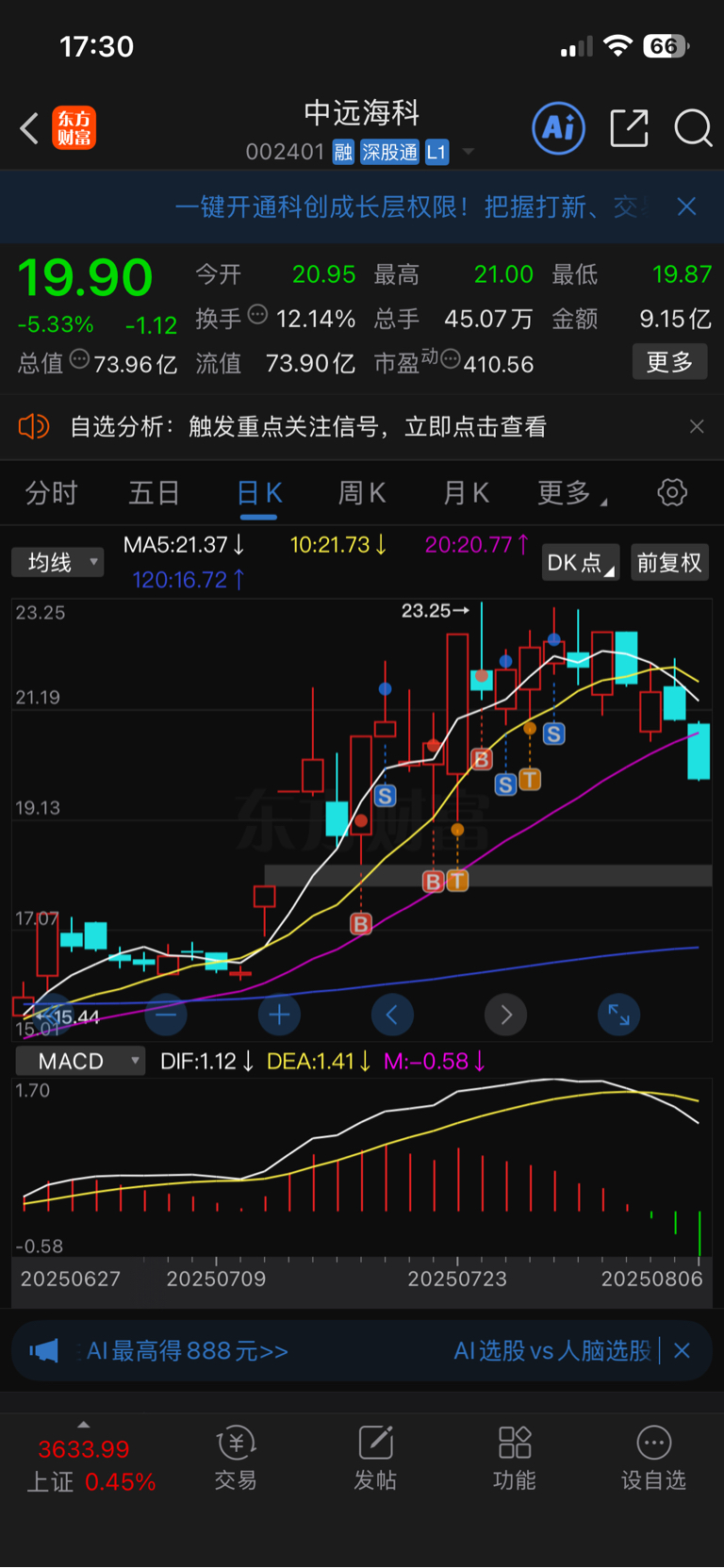Tap the 换手 info icon

257,315
